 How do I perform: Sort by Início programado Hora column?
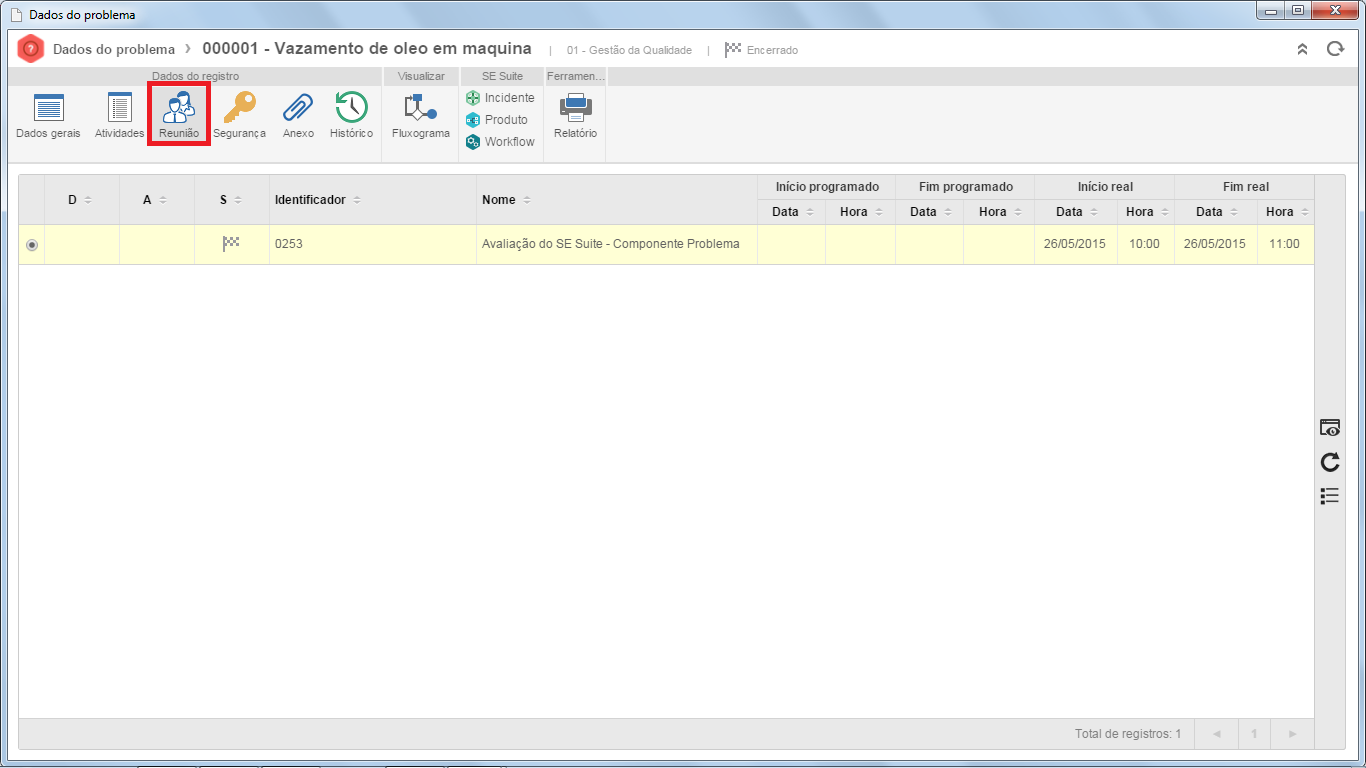861,212
